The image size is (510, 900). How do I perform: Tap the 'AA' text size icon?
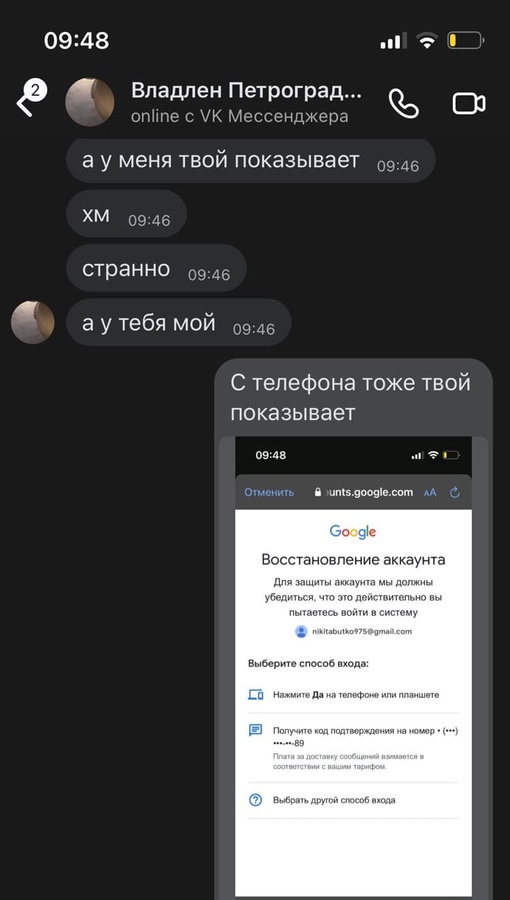(430, 492)
